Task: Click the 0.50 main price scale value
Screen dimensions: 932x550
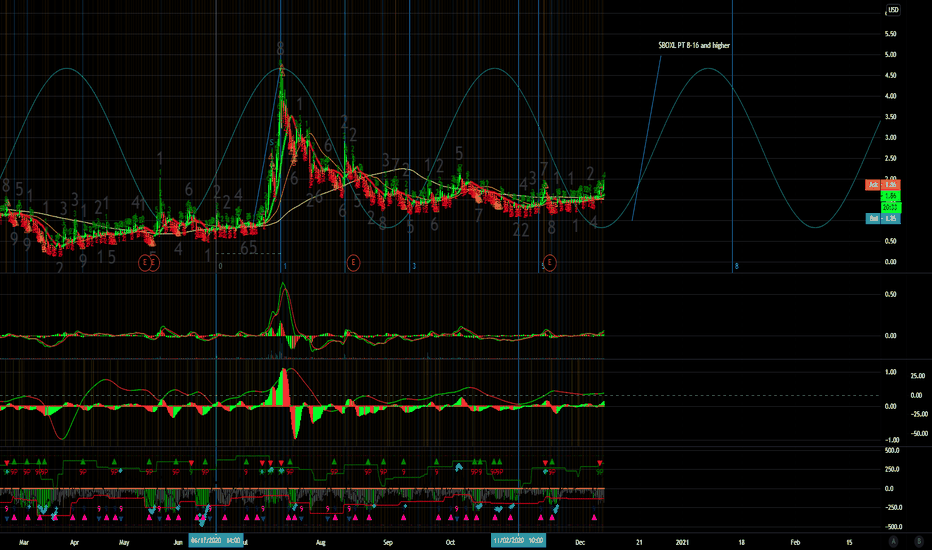Action: [x=890, y=241]
